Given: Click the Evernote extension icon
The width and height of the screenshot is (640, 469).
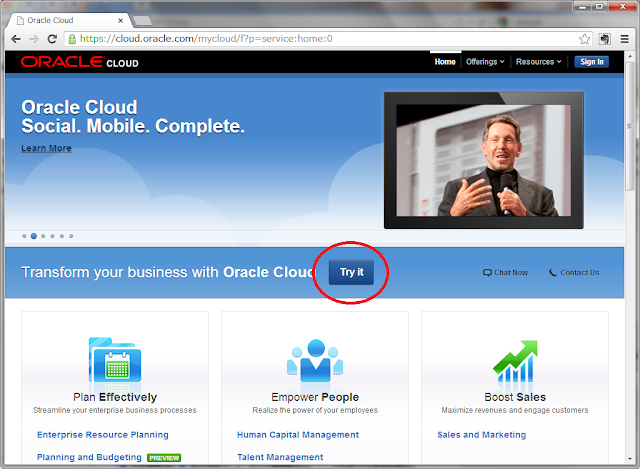Looking at the screenshot, I should (604, 39).
